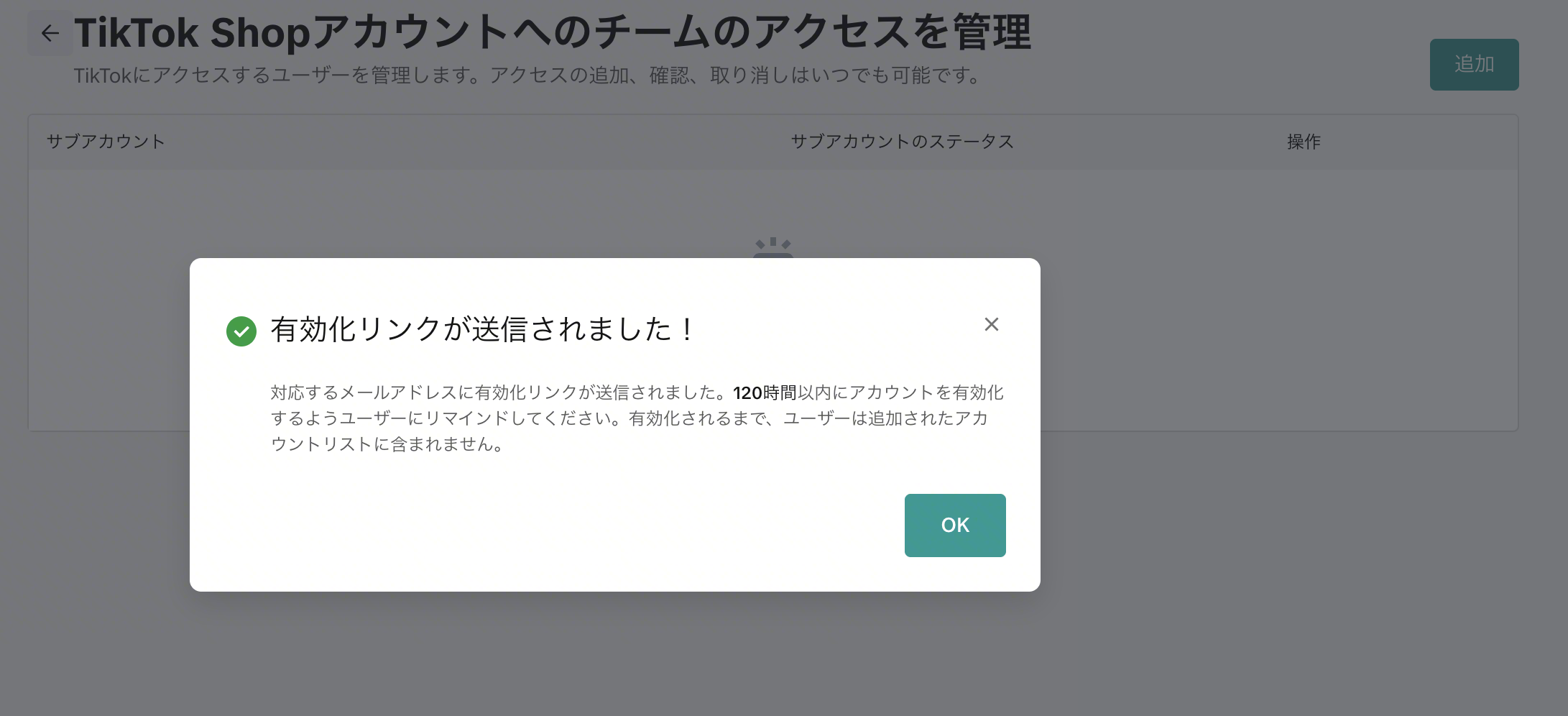
Task: Click the back arrow beside the page title
Action: (x=50, y=33)
